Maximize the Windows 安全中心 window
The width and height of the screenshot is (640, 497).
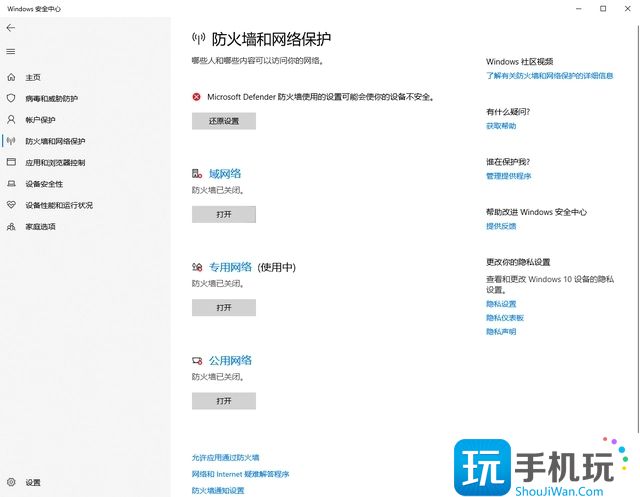[x=603, y=9]
